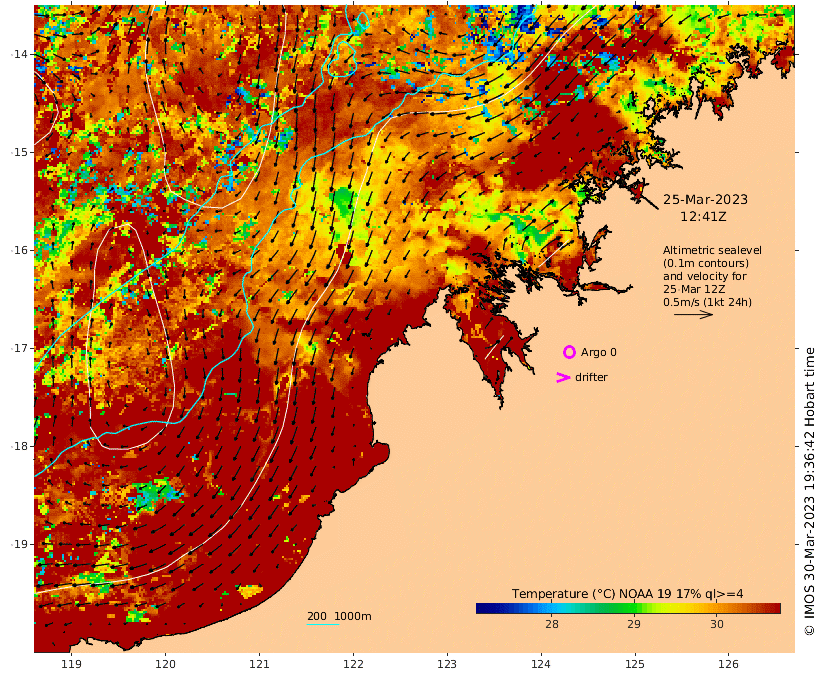The width and height of the screenshot is (820, 680).
Task: Click the colorbar tick label '30'
Action: 716,624
